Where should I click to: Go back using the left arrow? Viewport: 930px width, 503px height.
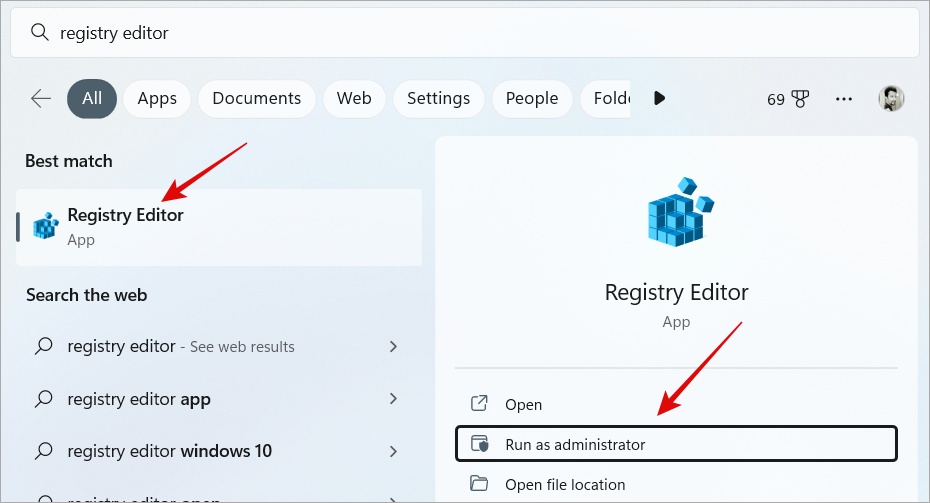(41, 98)
